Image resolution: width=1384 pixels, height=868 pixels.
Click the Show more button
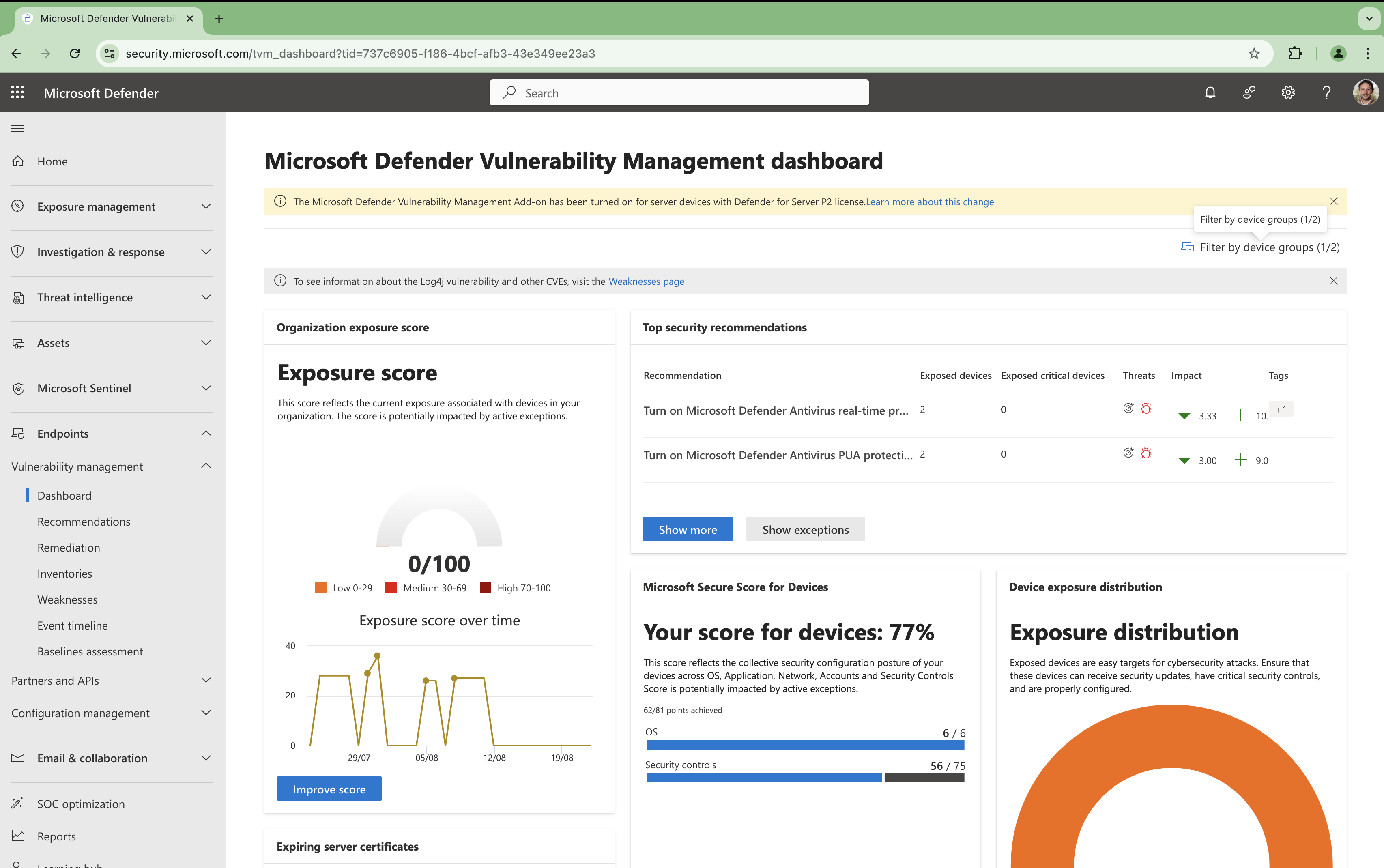coord(688,529)
